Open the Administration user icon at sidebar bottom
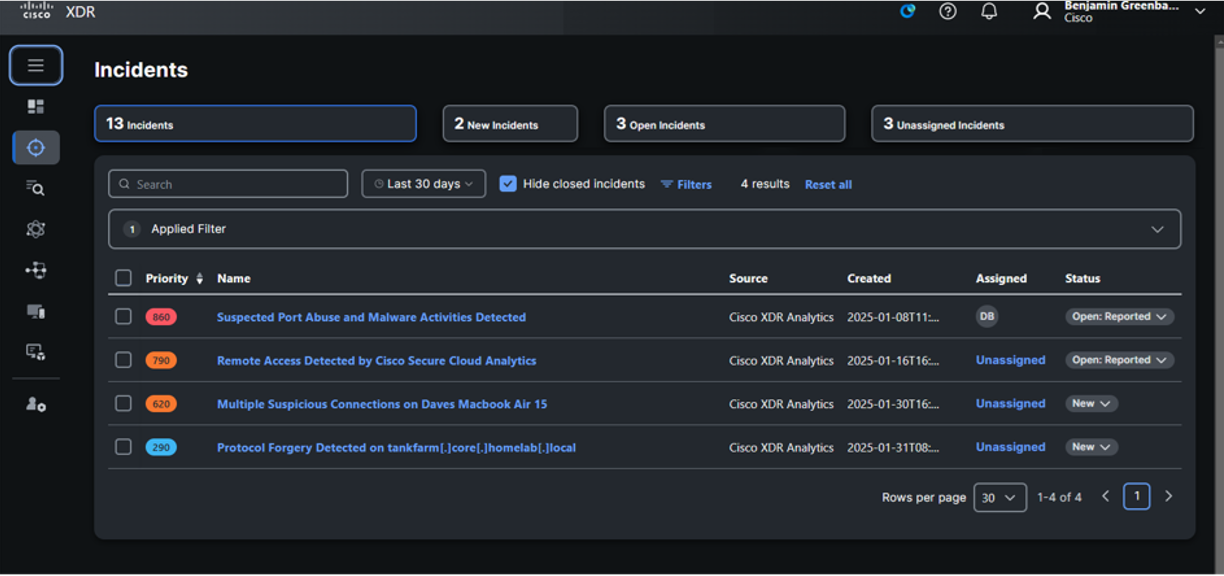 pos(35,404)
